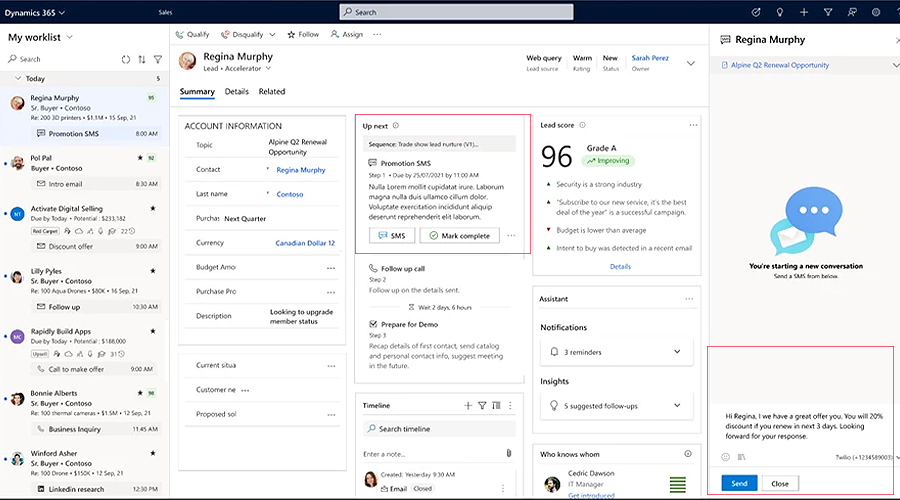Insert emoji in SMS message
Image resolution: width=900 pixels, height=500 pixels.
[x=726, y=457]
